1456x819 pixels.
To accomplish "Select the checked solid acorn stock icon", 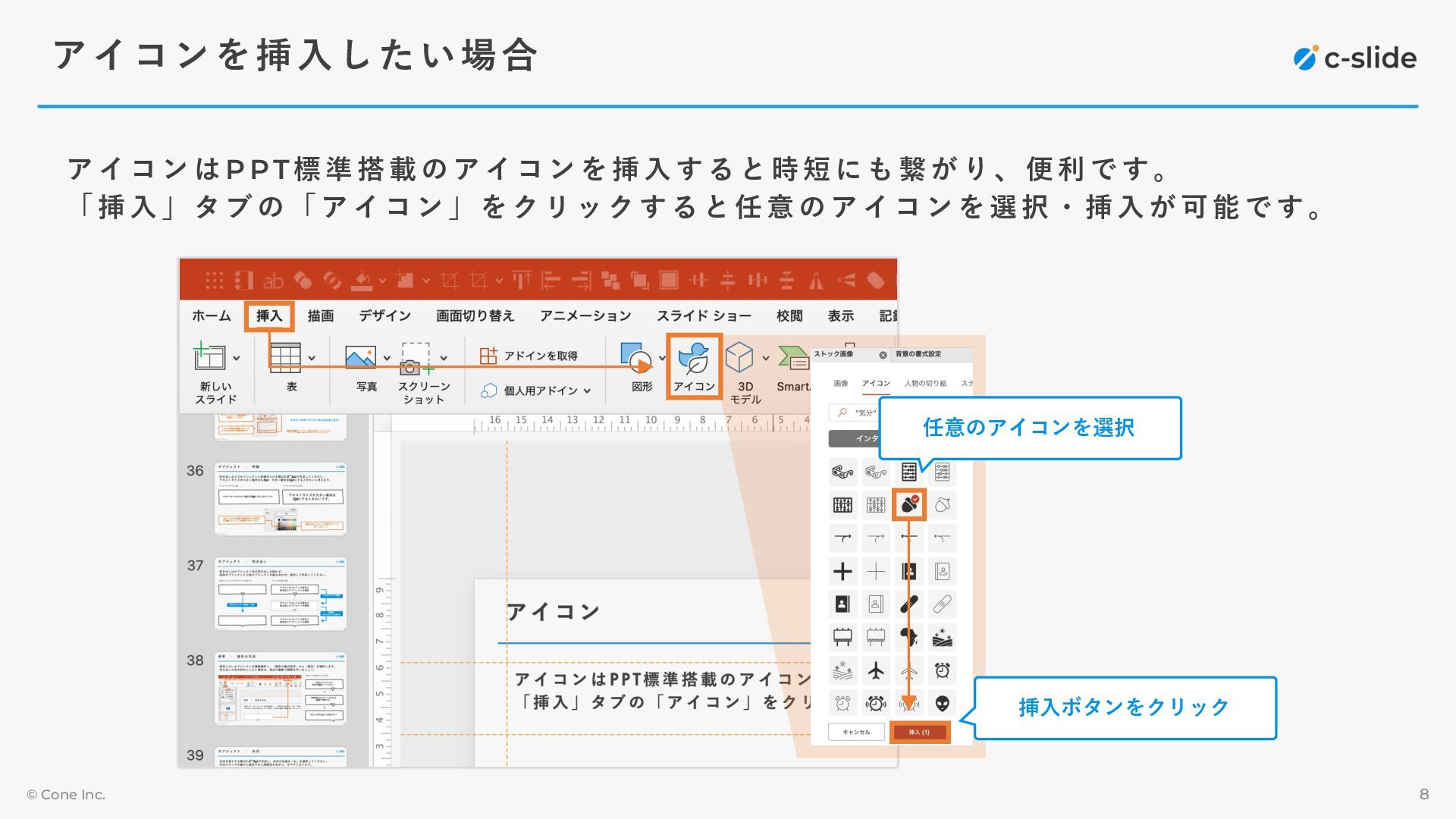I will 909,505.
